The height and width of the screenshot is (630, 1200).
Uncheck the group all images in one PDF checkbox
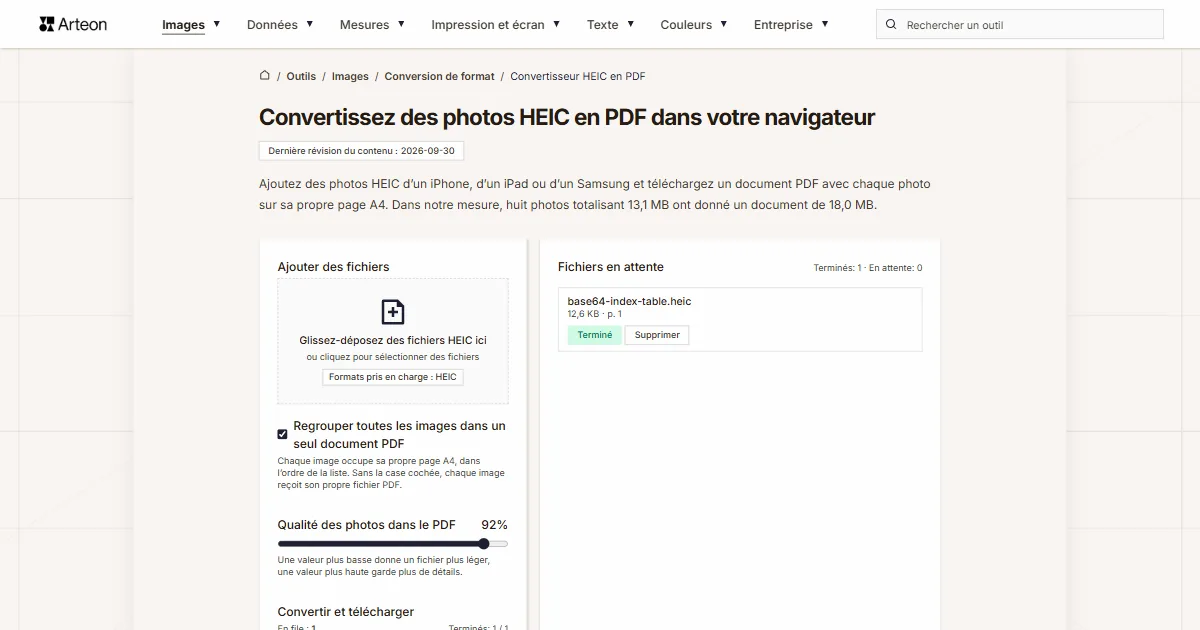click(283, 434)
